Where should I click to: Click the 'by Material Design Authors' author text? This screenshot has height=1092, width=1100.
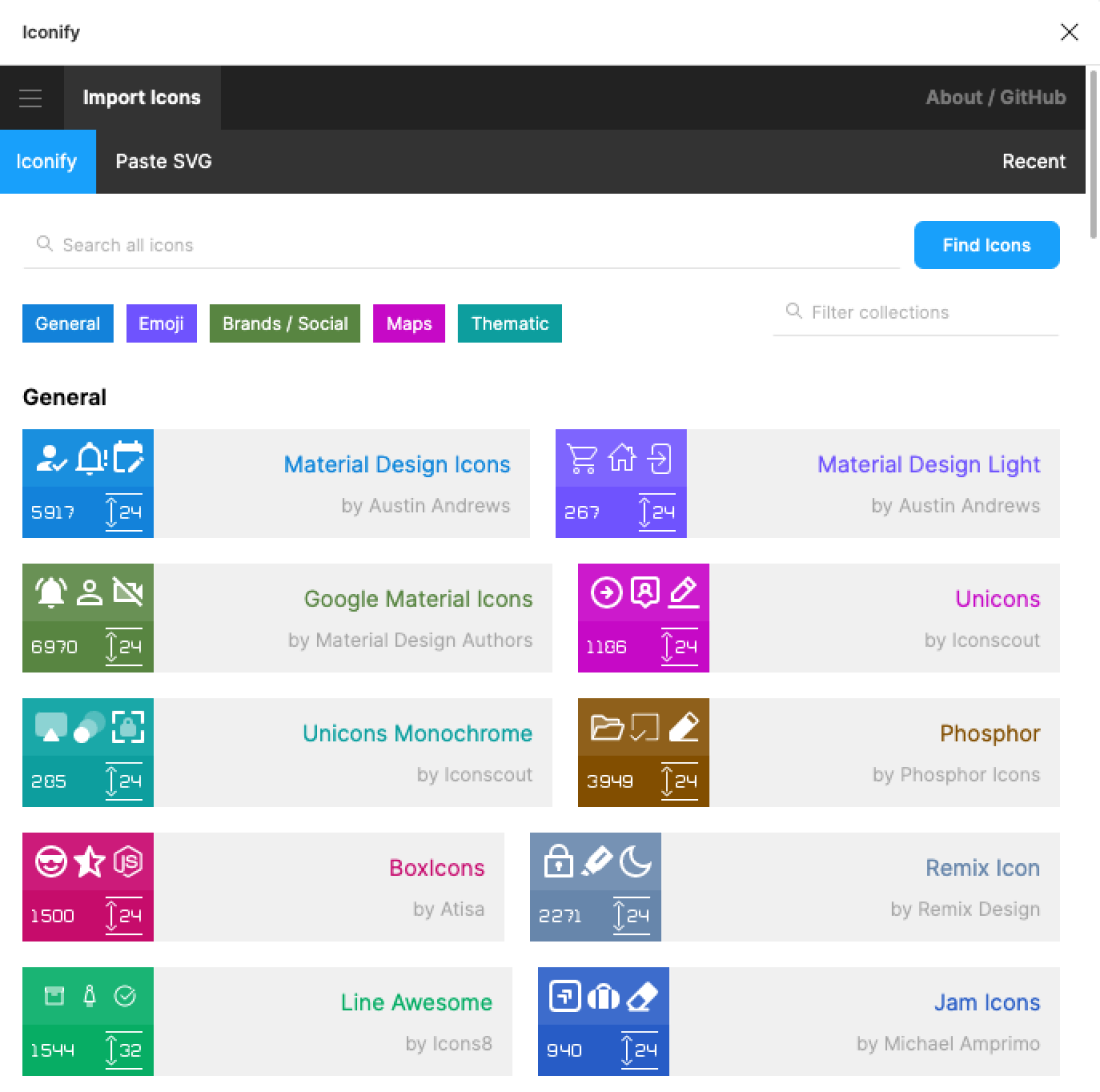pos(410,640)
